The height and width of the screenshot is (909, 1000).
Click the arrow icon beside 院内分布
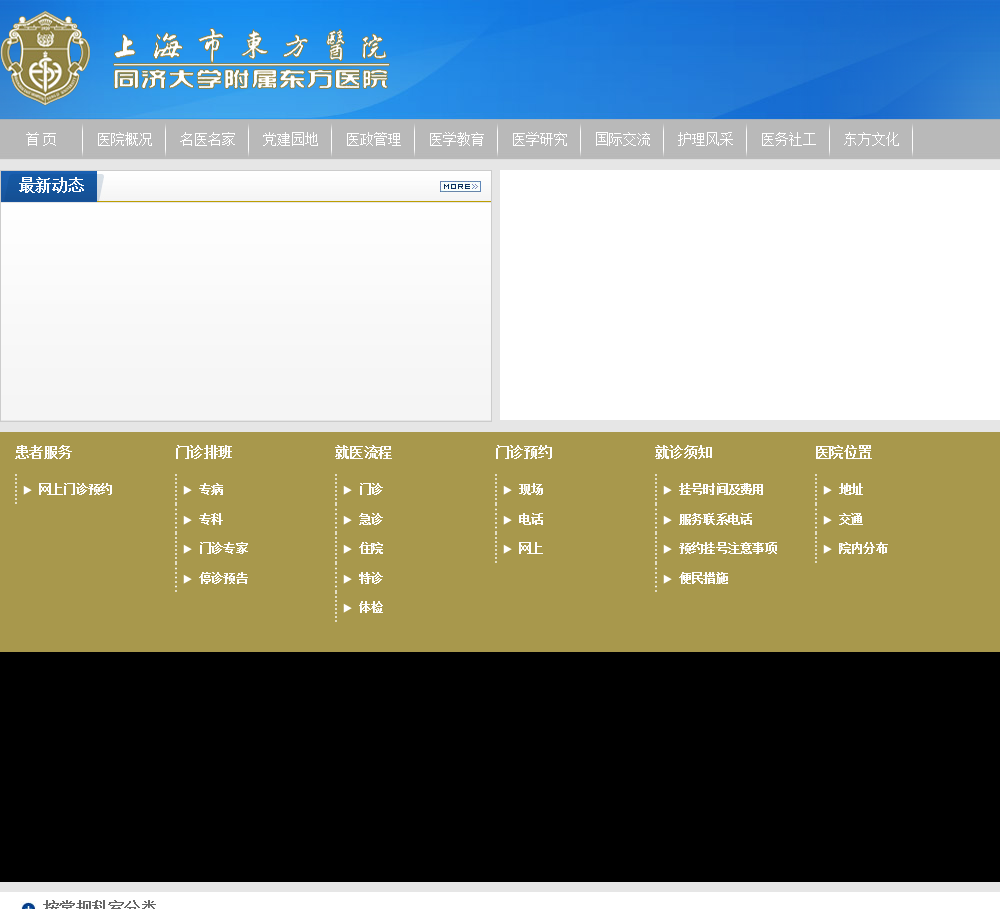[828, 549]
